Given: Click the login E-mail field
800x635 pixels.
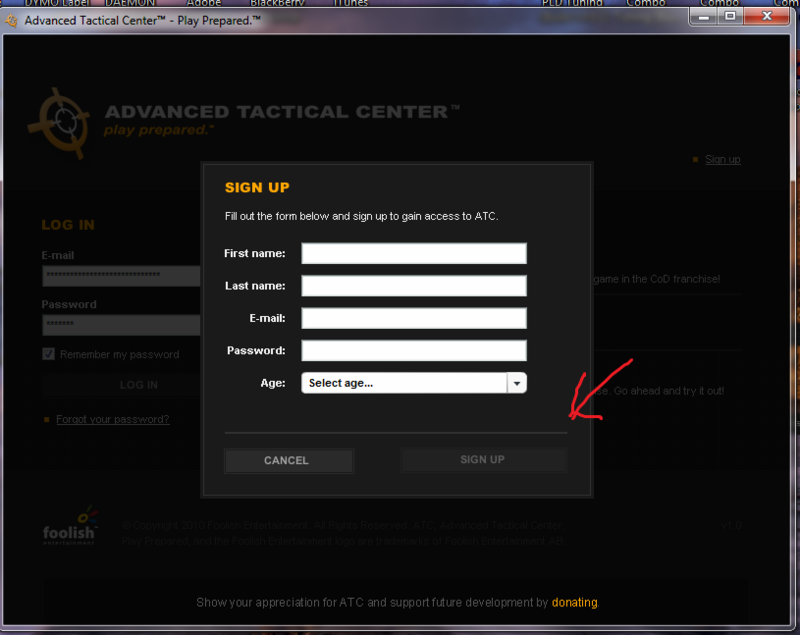Looking at the screenshot, I should coord(120,275).
